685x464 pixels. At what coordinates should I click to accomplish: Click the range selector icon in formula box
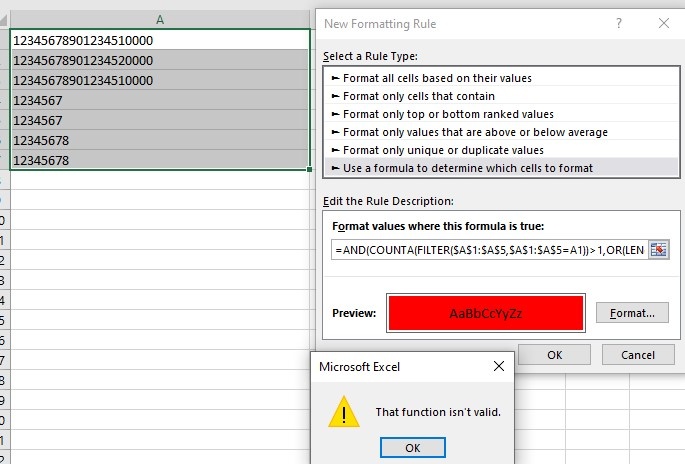point(659,249)
